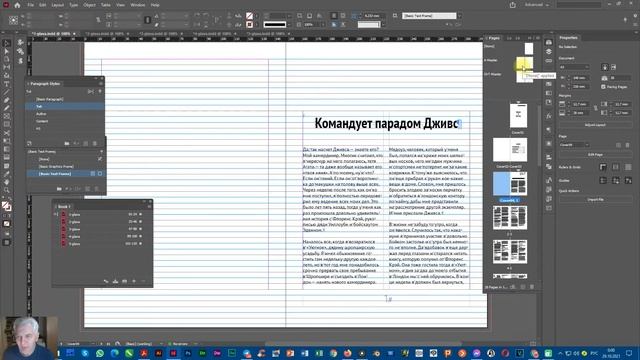The height and width of the screenshot is (360, 640).
Task: Click the fill color swatch in Control bar
Action: 249,16
